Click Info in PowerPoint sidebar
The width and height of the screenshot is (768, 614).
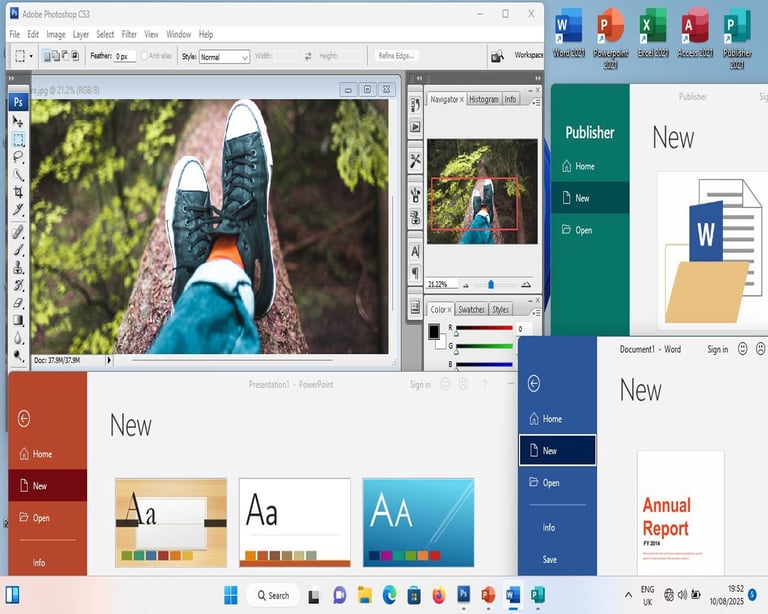pos(39,563)
